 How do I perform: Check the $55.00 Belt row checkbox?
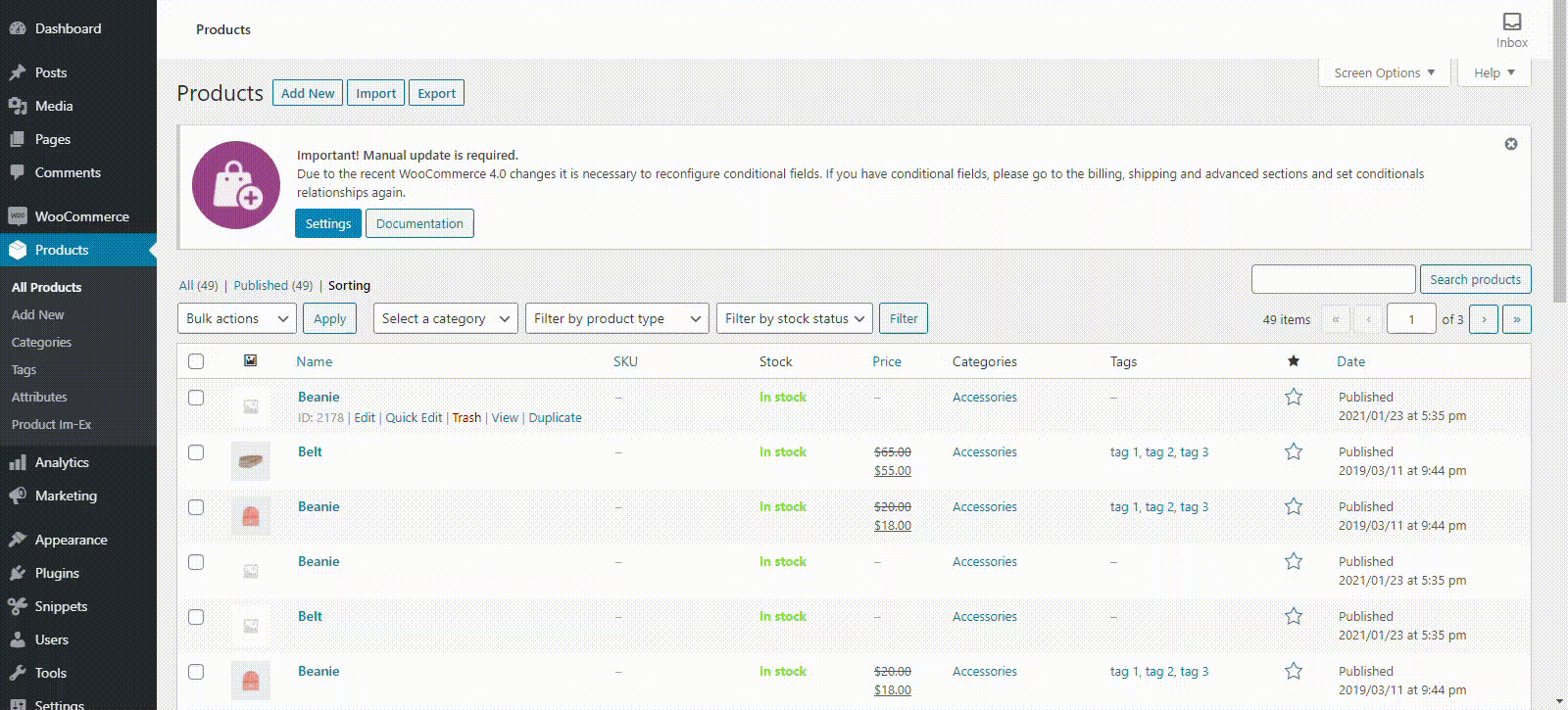pos(196,452)
